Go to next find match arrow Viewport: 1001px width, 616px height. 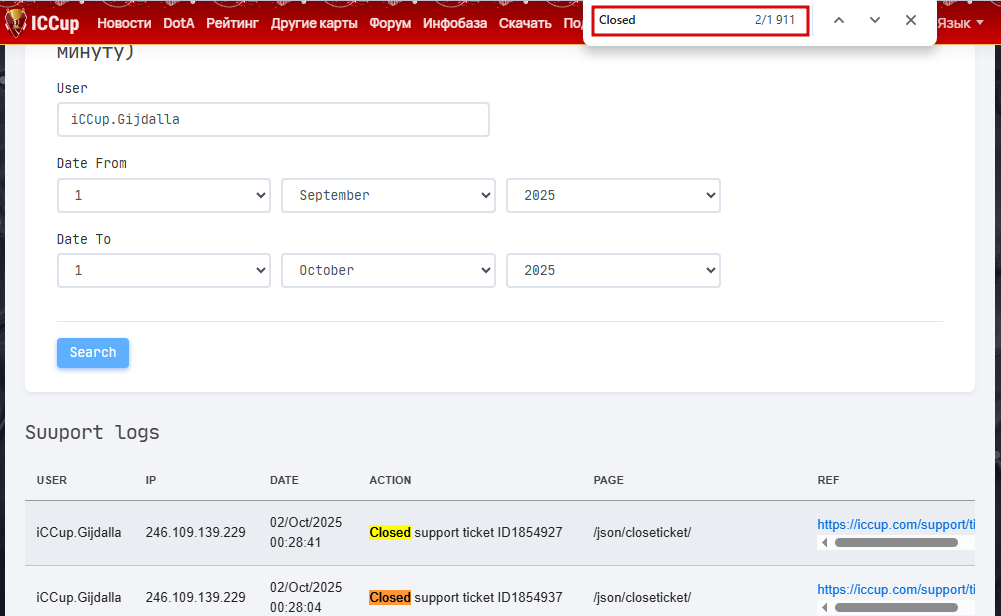pos(875,20)
